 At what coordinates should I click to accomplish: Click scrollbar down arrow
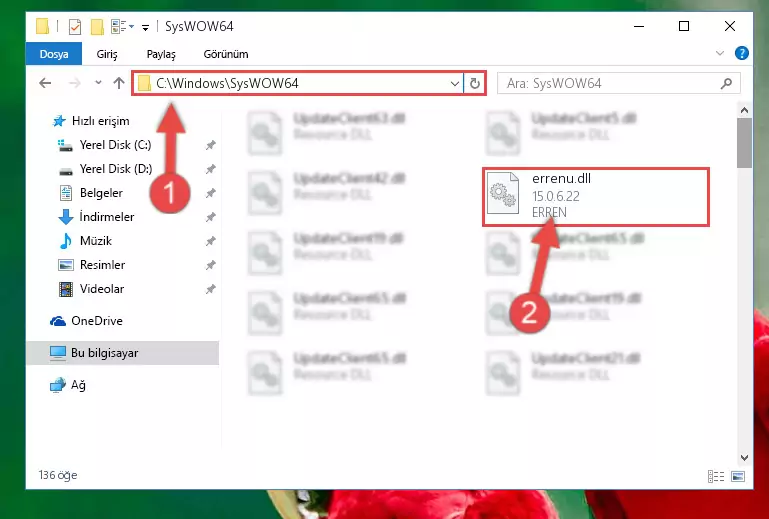(744, 458)
